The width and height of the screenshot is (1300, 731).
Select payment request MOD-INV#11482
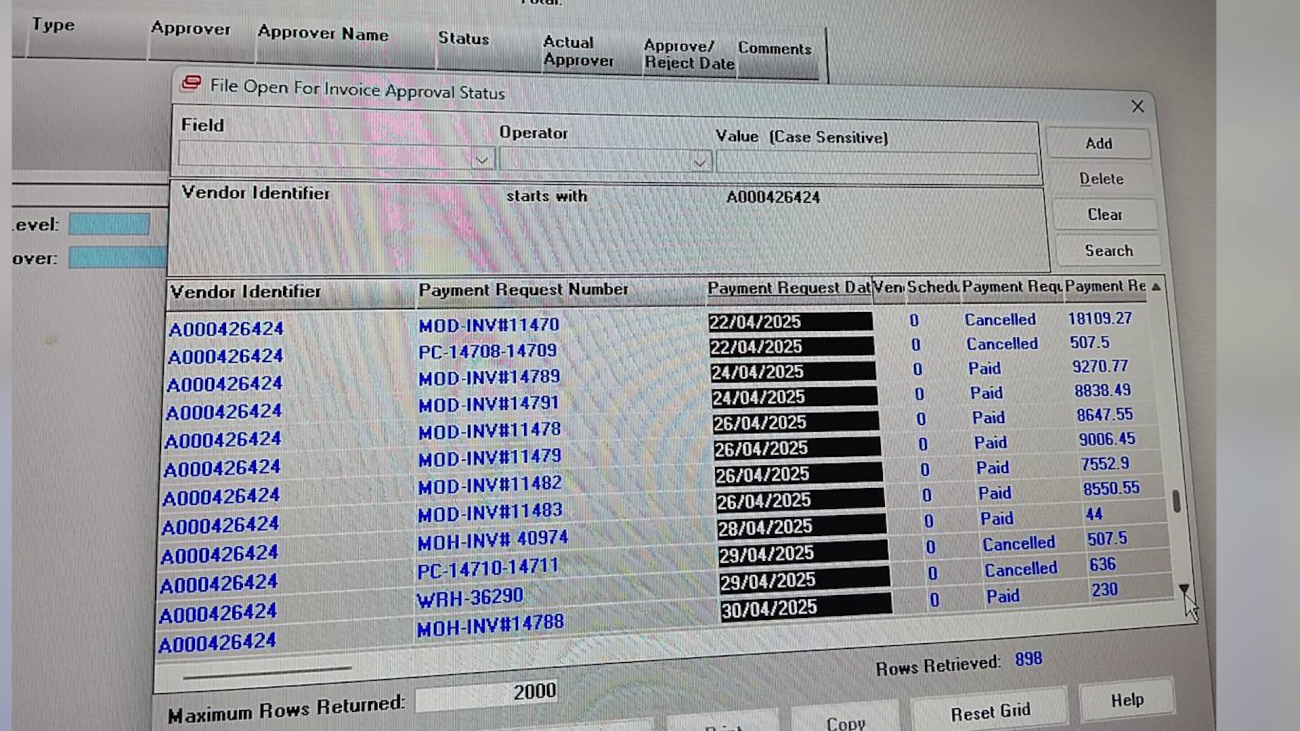tap(489, 485)
